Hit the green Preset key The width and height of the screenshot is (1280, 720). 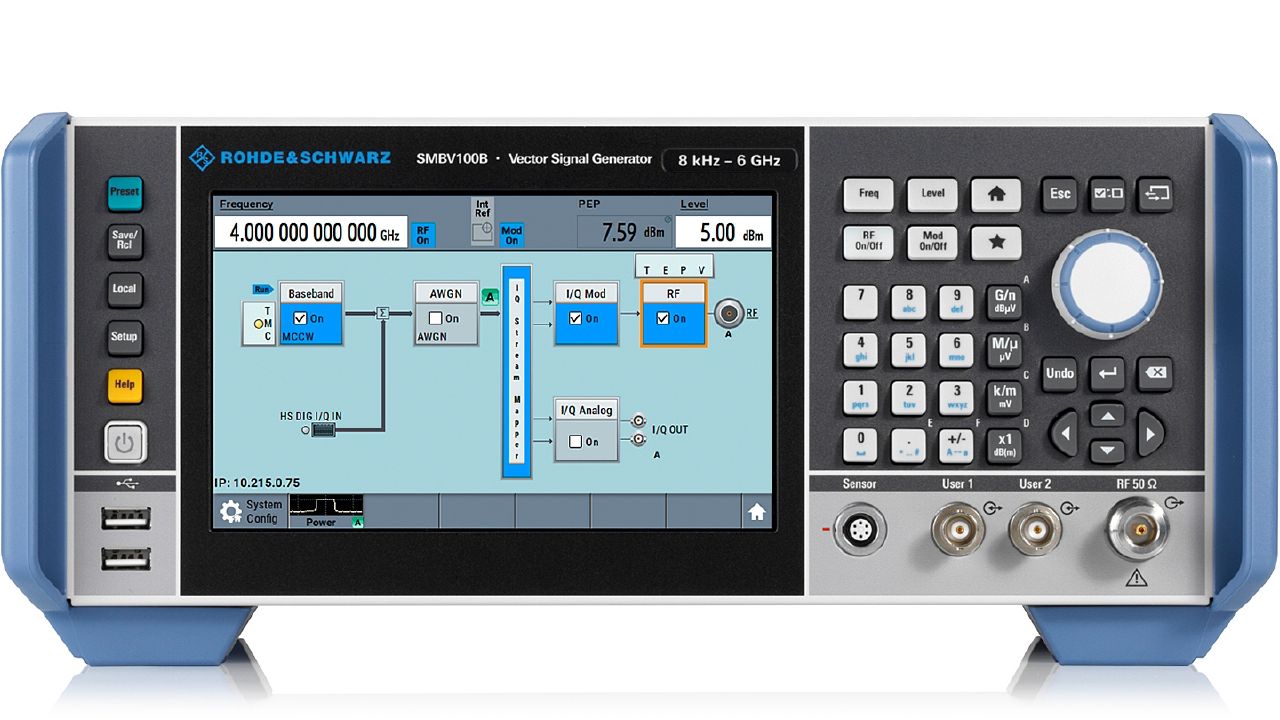[125, 192]
